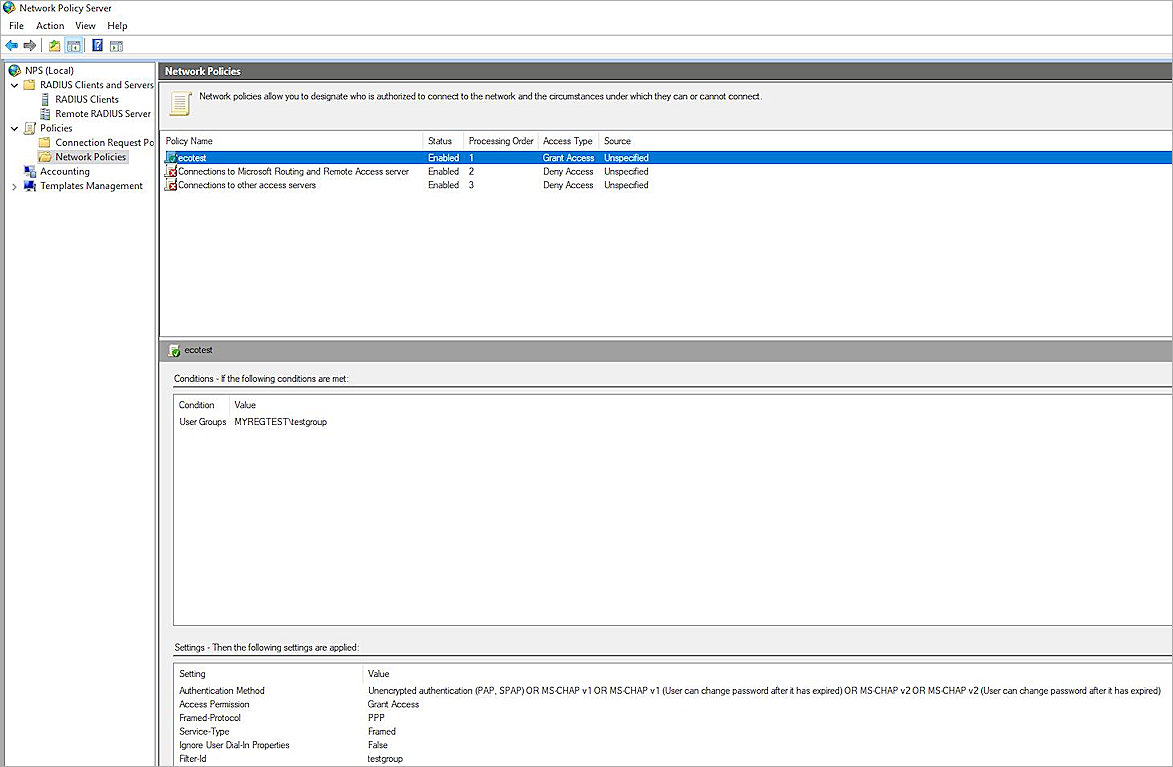Select the ecotest green policy icon
1173x767 pixels.
tap(172, 157)
